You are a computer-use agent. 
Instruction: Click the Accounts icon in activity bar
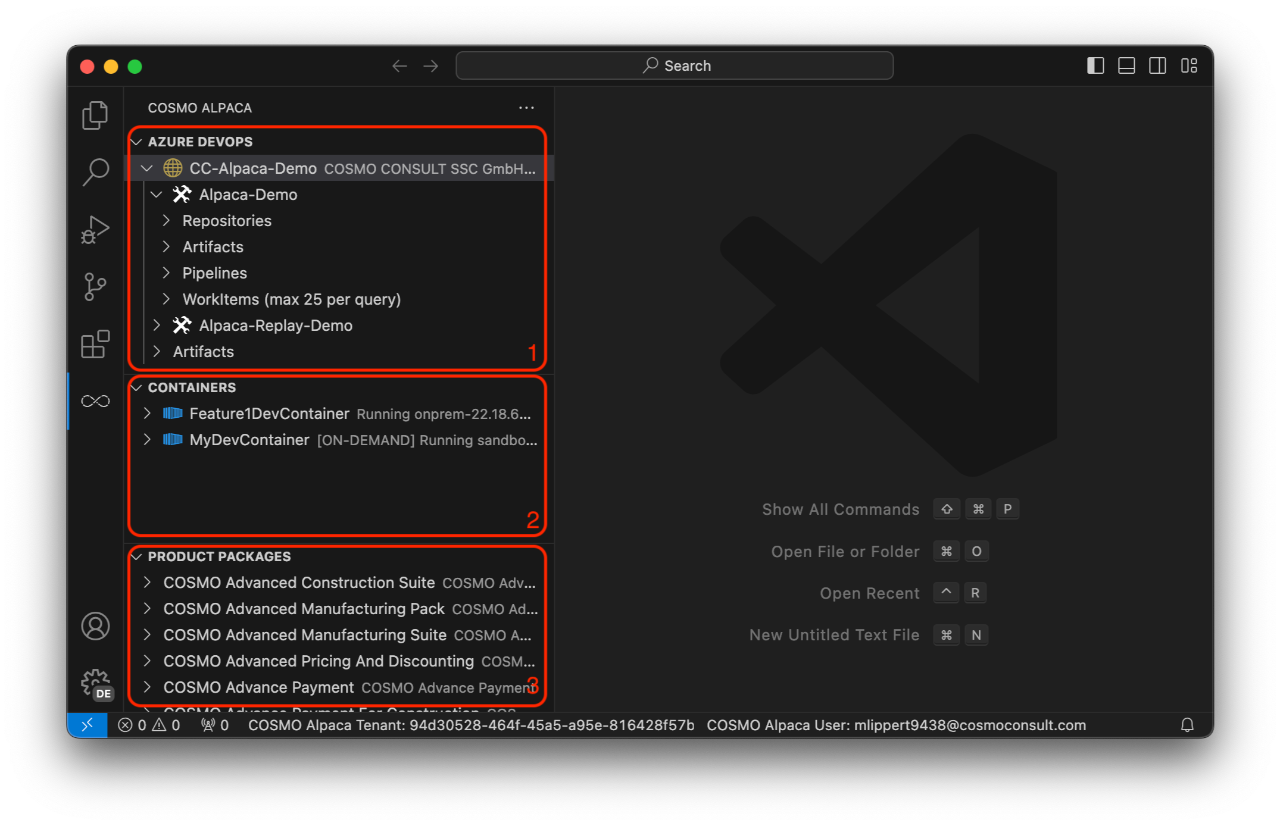(95, 626)
